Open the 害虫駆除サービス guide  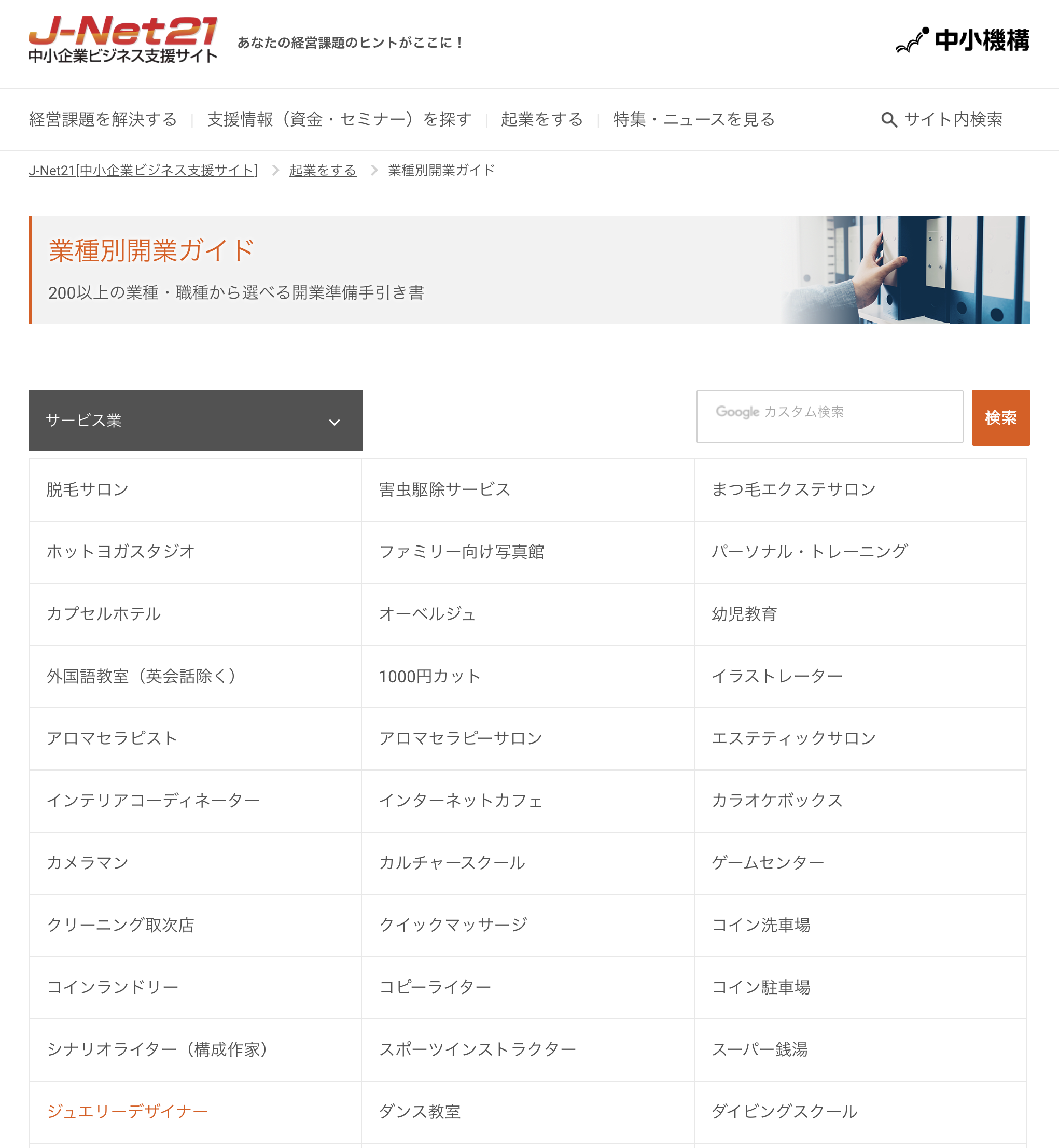pyautogui.click(x=528, y=490)
